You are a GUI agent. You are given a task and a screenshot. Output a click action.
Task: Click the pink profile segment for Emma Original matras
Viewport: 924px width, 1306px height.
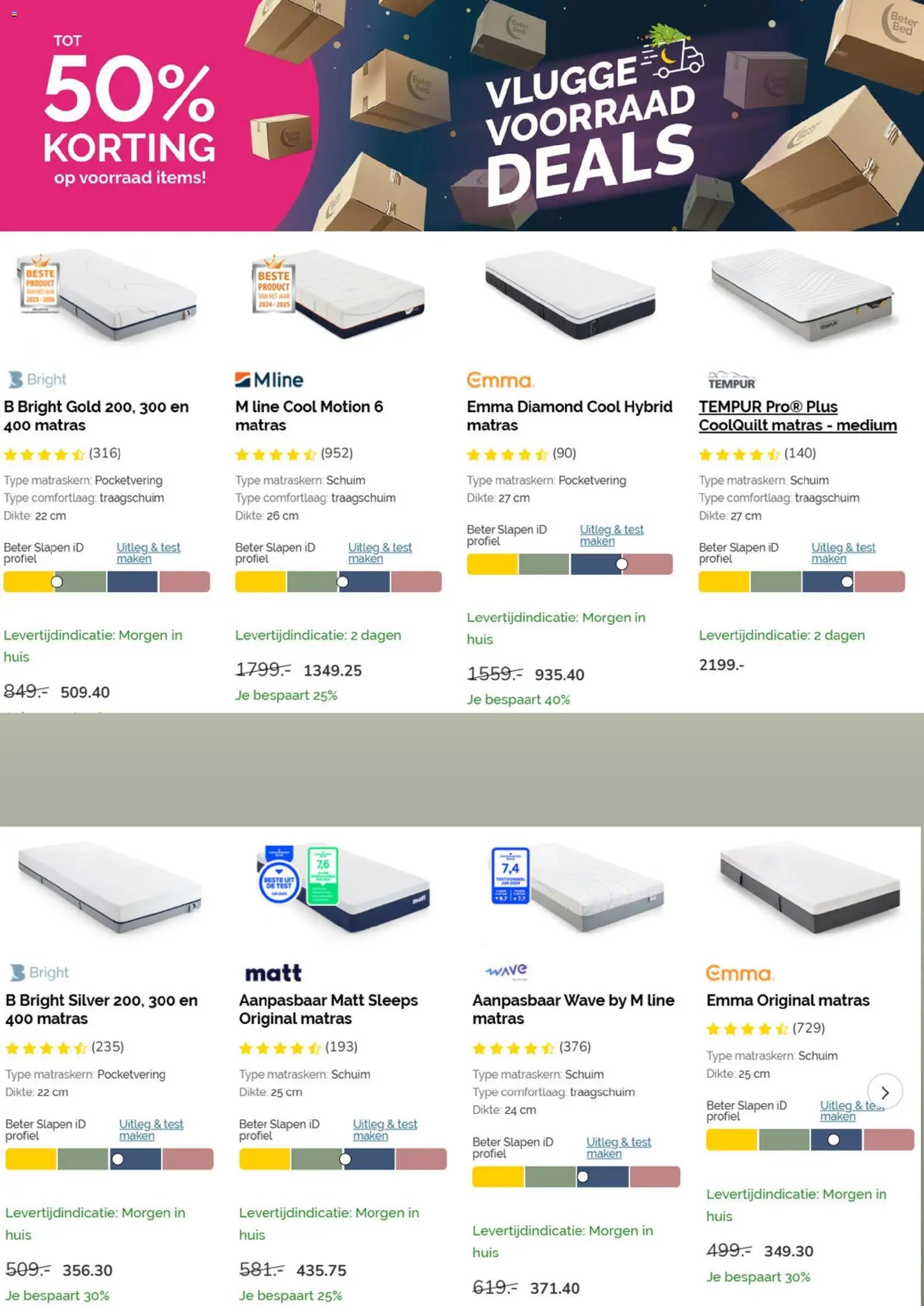pyautogui.click(x=888, y=1140)
